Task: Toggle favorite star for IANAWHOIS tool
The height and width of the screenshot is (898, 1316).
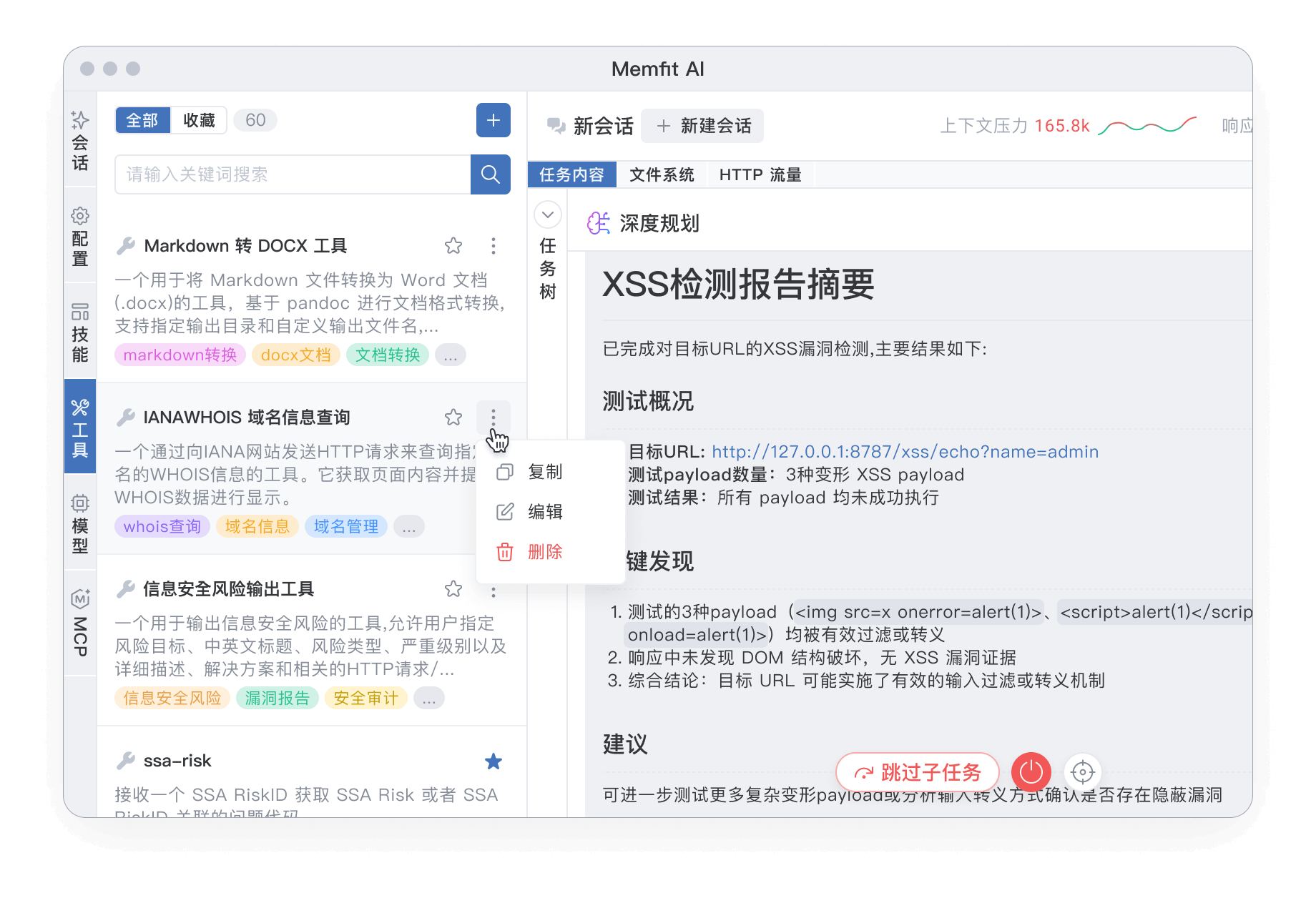Action: (453, 418)
